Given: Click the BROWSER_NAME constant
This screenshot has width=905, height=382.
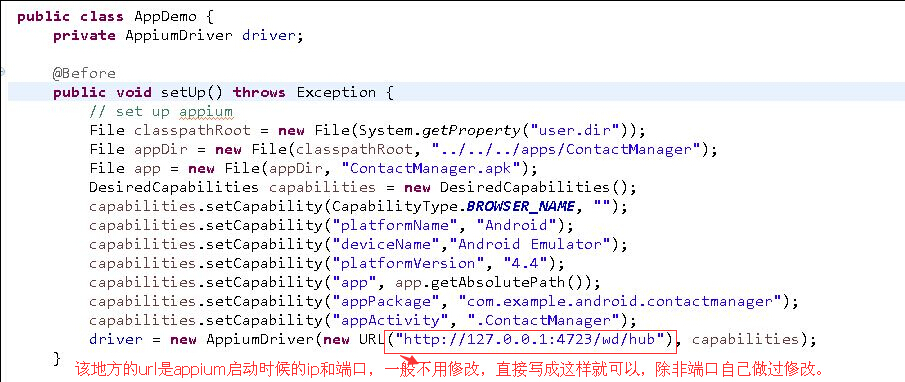Looking at the screenshot, I should 520,207.
